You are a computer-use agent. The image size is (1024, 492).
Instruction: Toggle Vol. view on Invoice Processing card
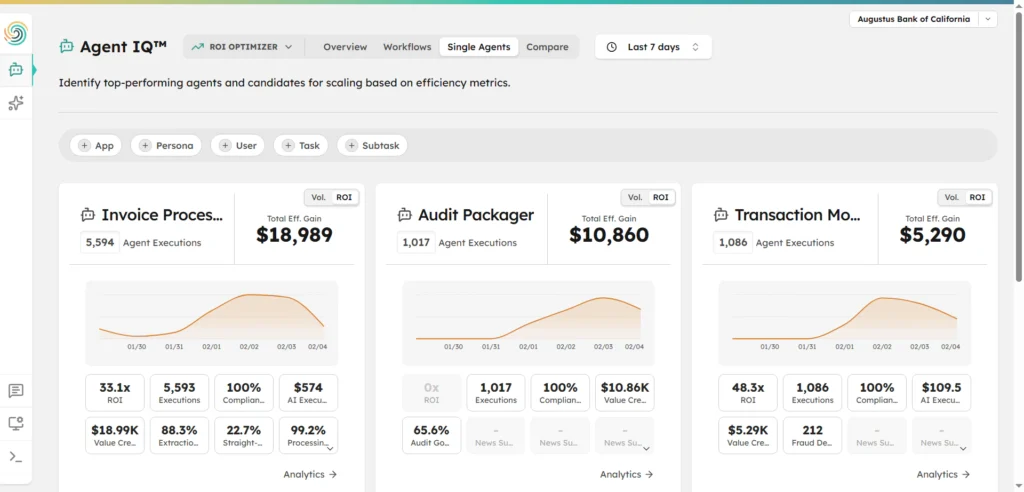coord(319,197)
